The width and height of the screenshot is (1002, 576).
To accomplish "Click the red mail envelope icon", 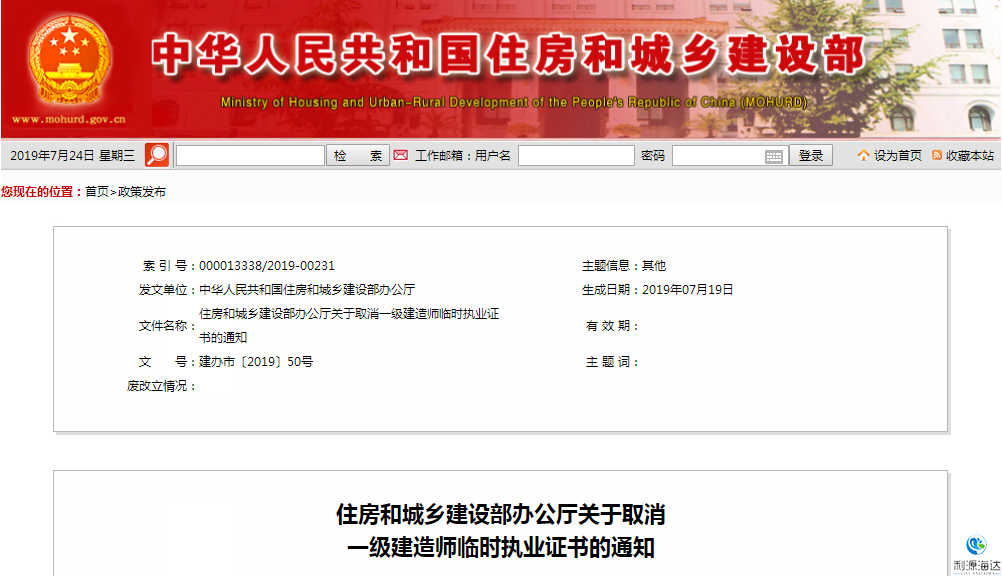I will tap(400, 155).
